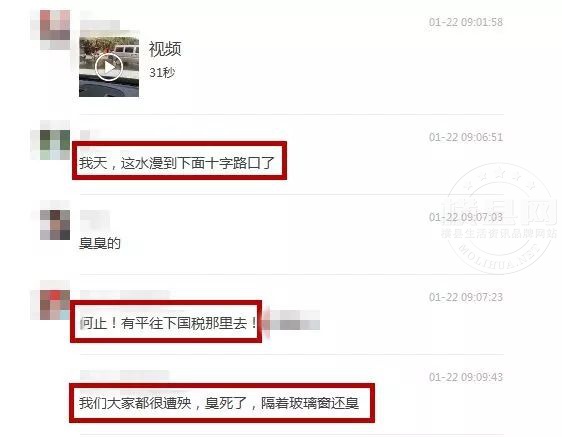Image resolution: width=562 pixels, height=437 pixels.
Task: Click timestamp 01-22 09:06:51
Action: [x=466, y=137]
